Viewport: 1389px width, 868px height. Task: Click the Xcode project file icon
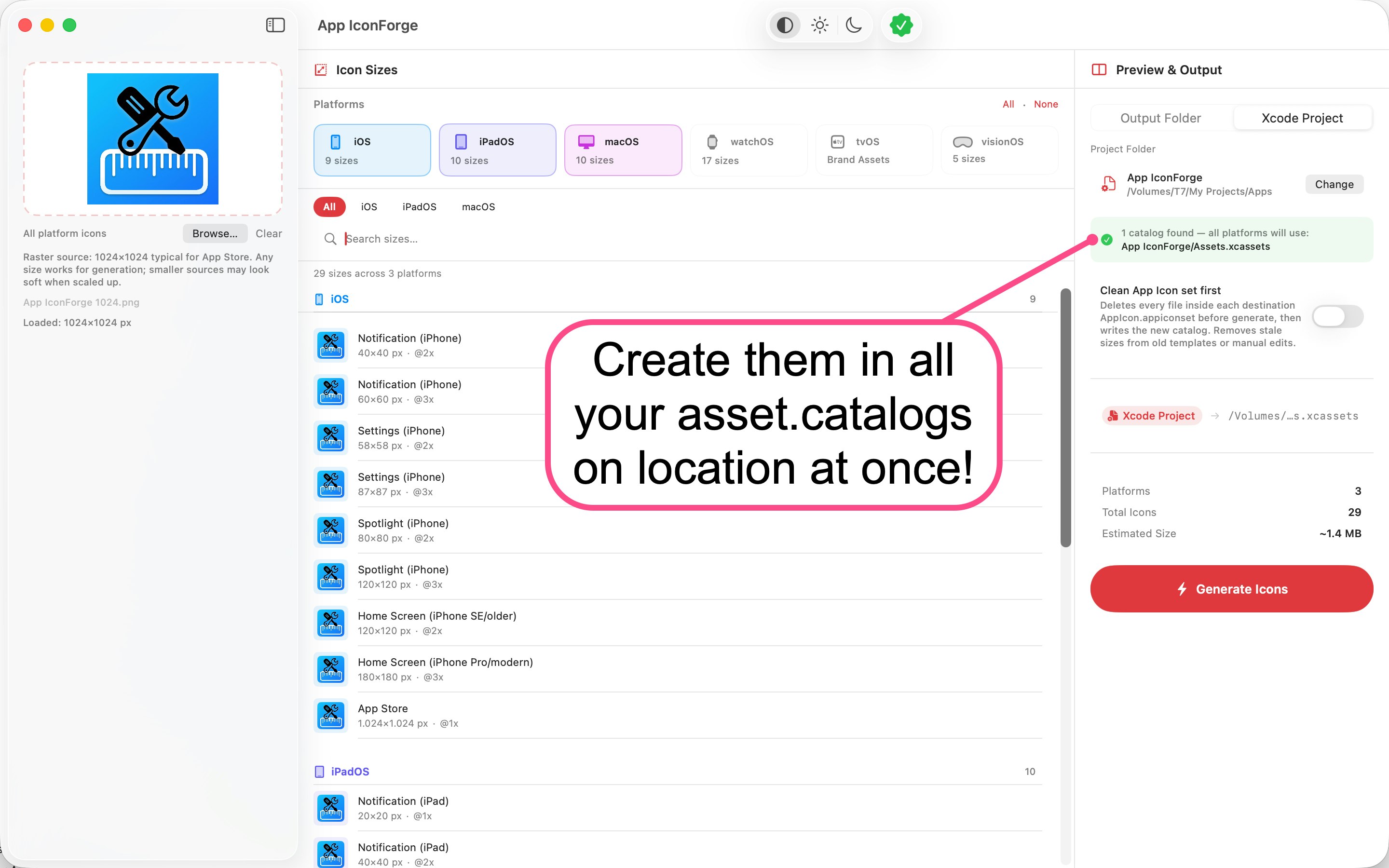[x=1108, y=184]
